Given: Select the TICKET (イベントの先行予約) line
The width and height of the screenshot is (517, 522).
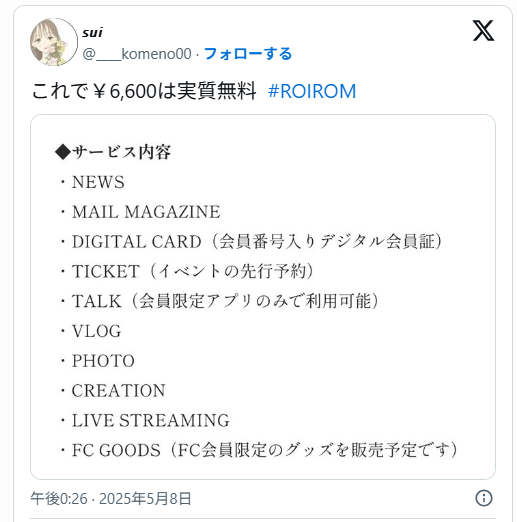Looking at the screenshot, I should (x=187, y=271).
